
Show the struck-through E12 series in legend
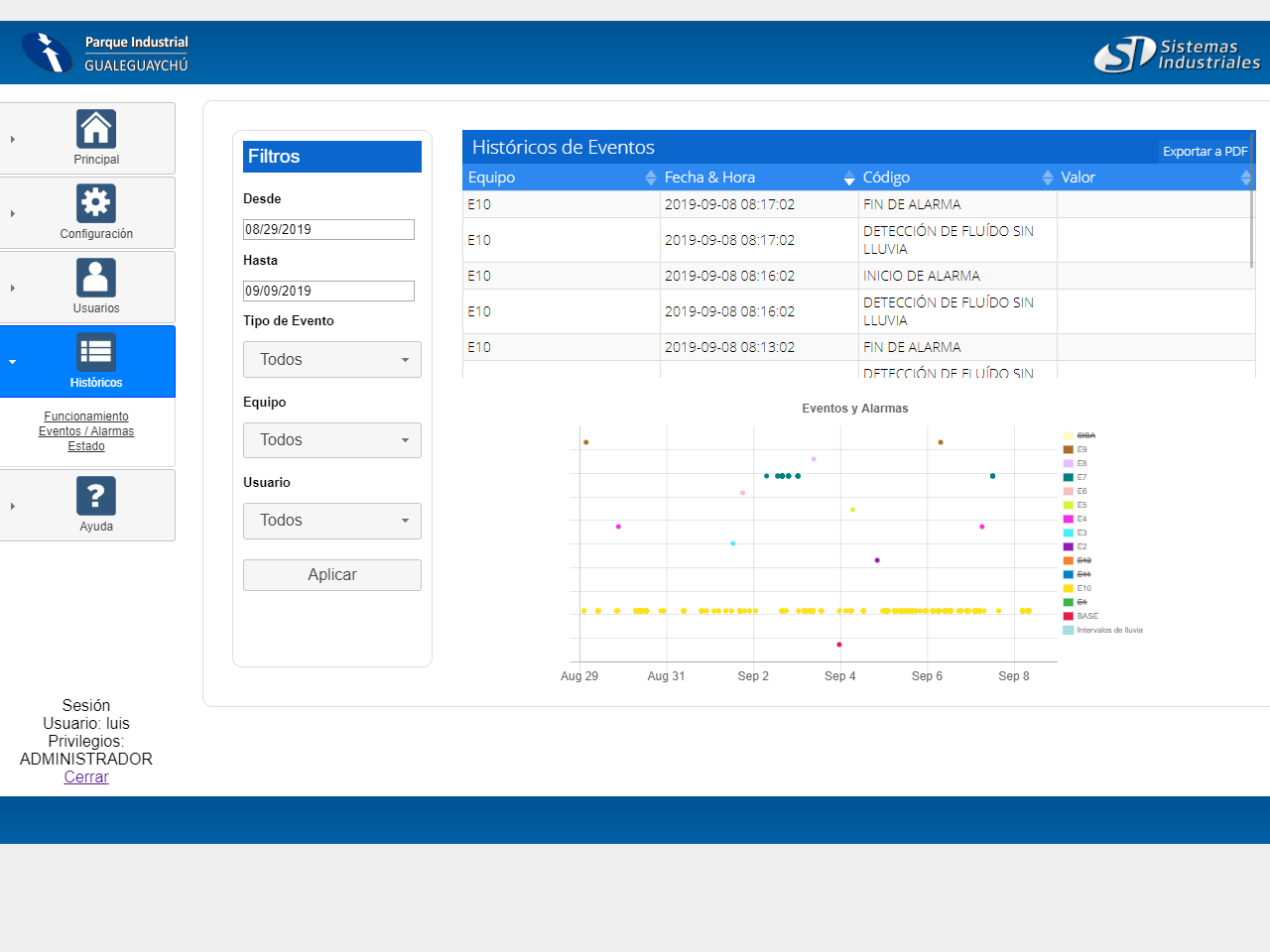tap(1083, 560)
